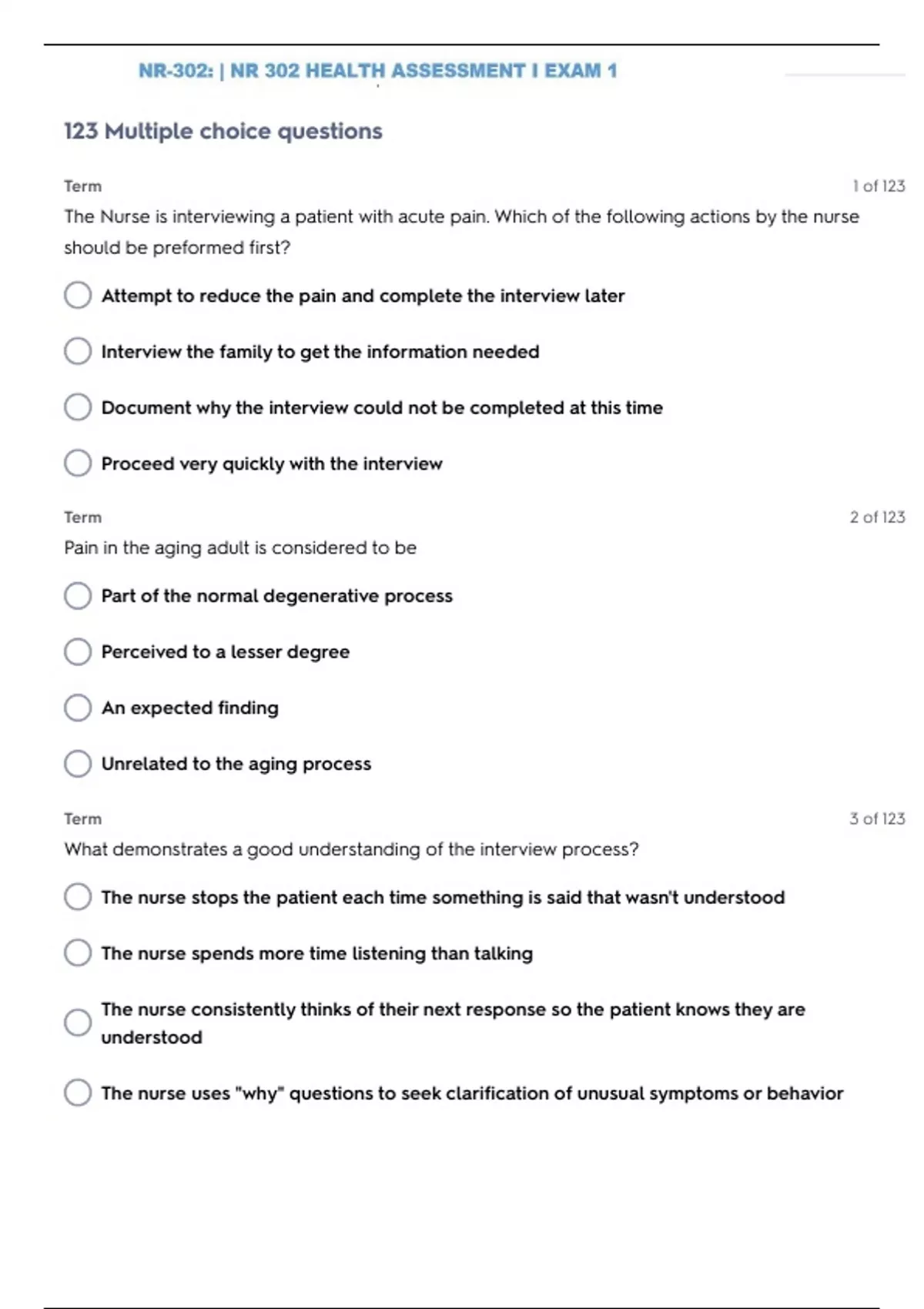Click the '1 of 123' question counter

tap(878, 186)
